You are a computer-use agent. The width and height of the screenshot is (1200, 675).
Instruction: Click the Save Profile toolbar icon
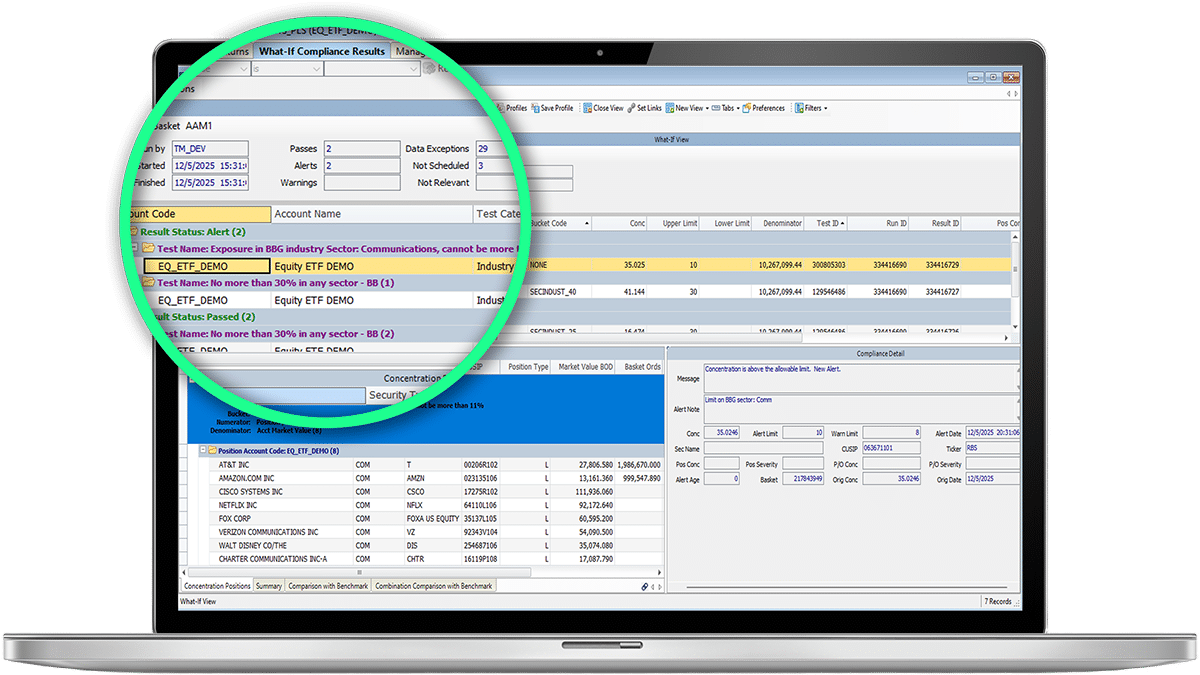[x=536, y=108]
